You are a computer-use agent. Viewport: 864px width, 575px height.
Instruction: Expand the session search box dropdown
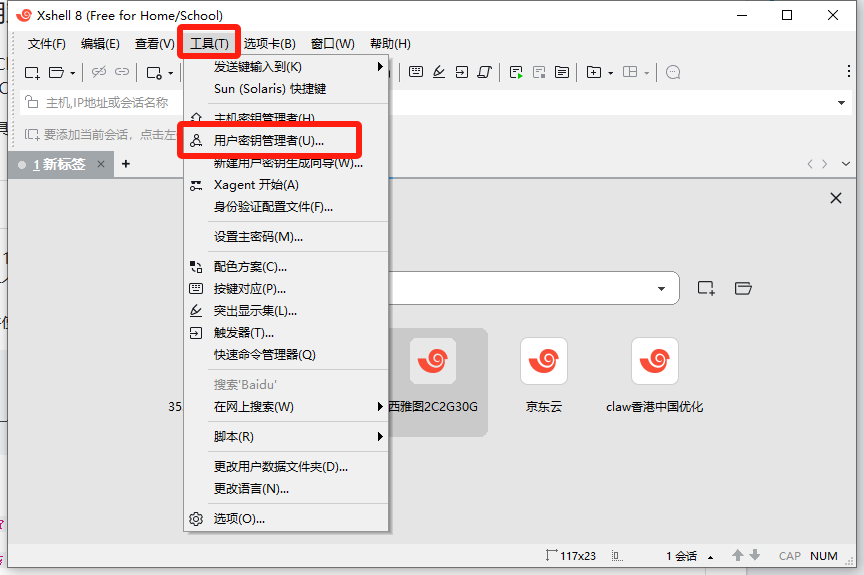point(661,289)
